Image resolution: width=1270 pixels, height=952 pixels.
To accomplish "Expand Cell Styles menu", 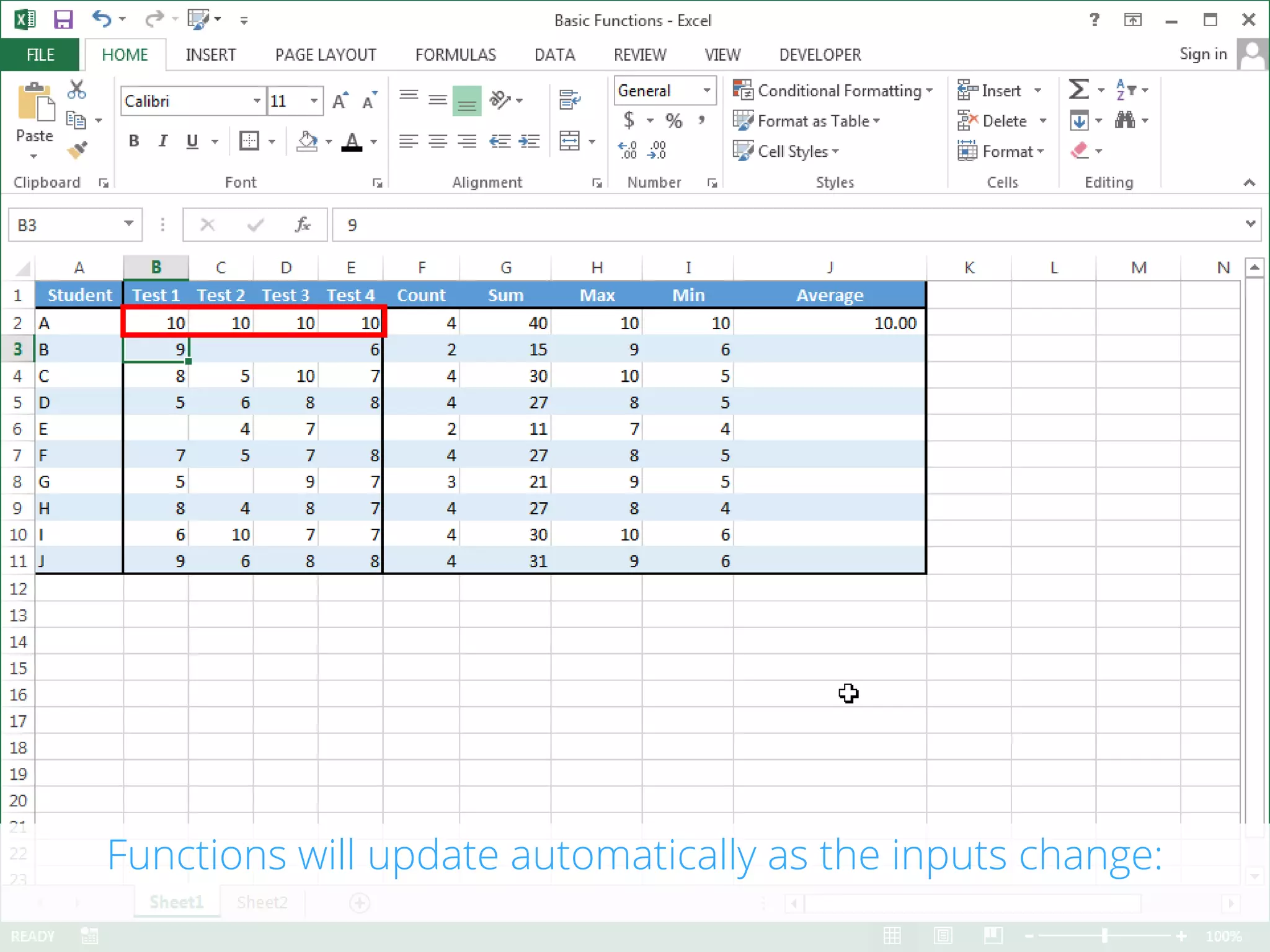I will point(786,151).
